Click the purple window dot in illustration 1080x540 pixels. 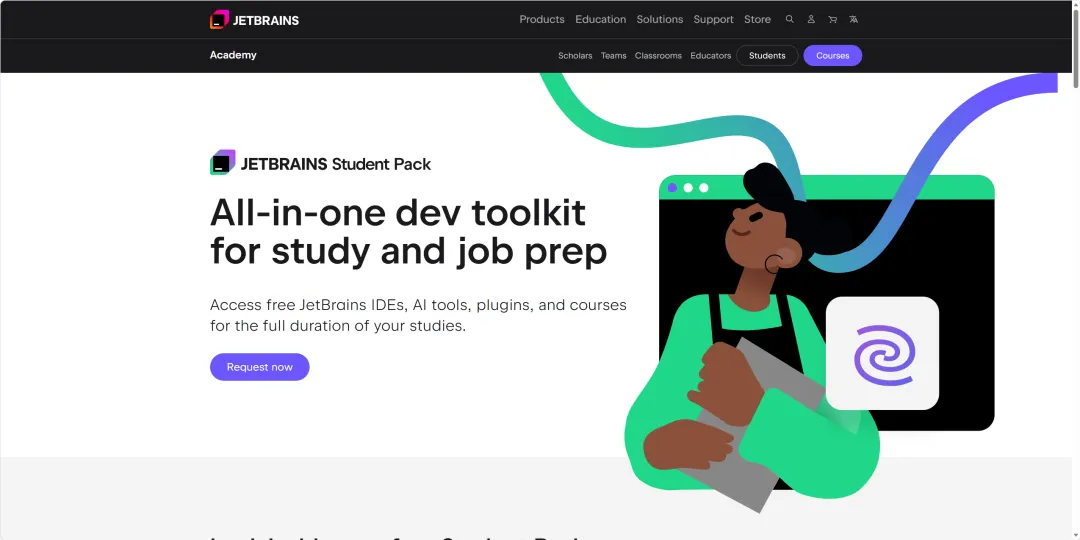pos(672,188)
